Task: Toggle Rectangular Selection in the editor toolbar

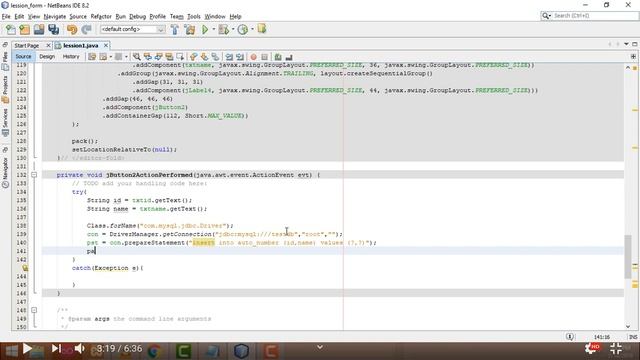Action: point(180,57)
